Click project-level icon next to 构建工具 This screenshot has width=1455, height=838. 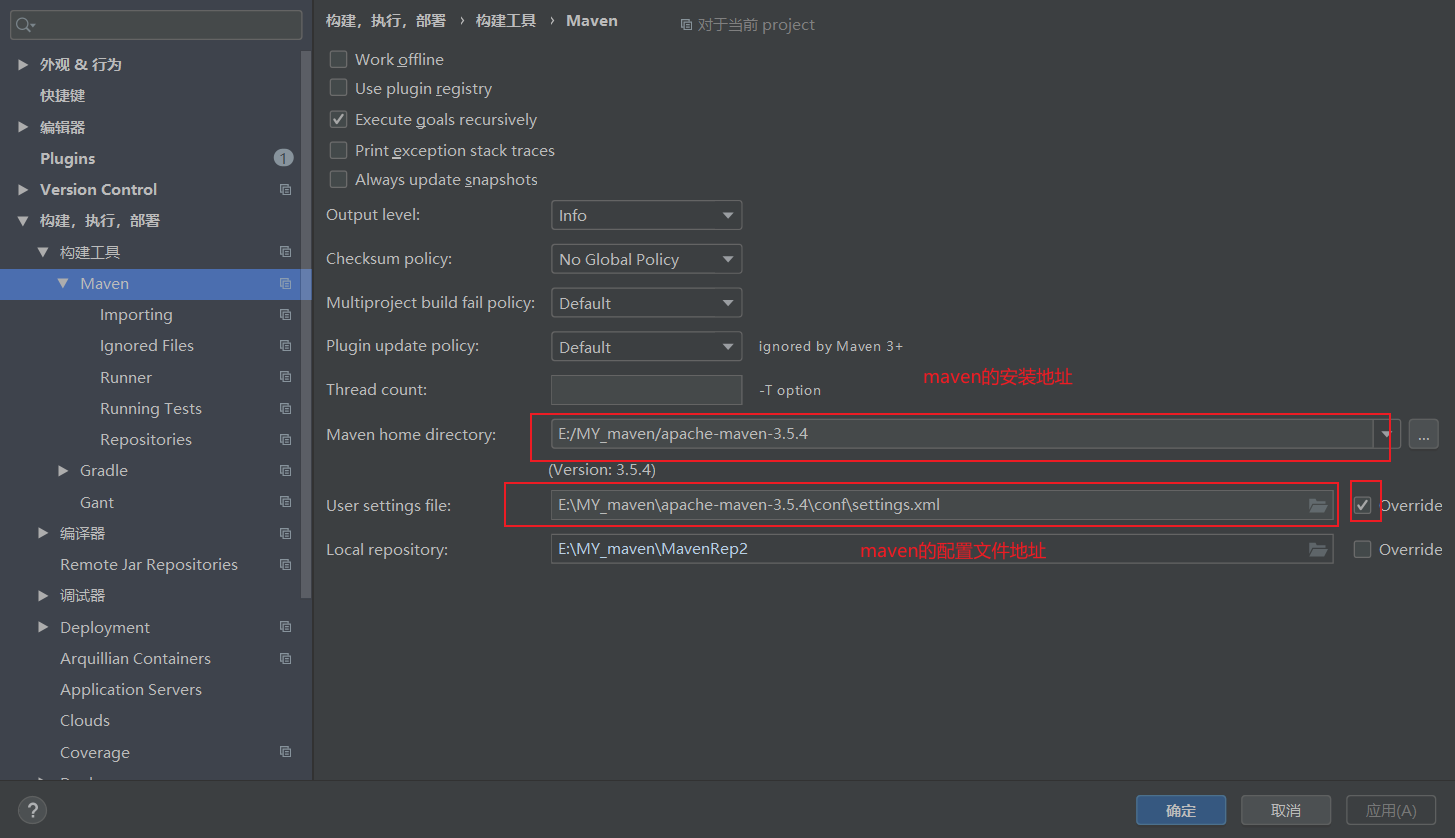[x=285, y=252]
